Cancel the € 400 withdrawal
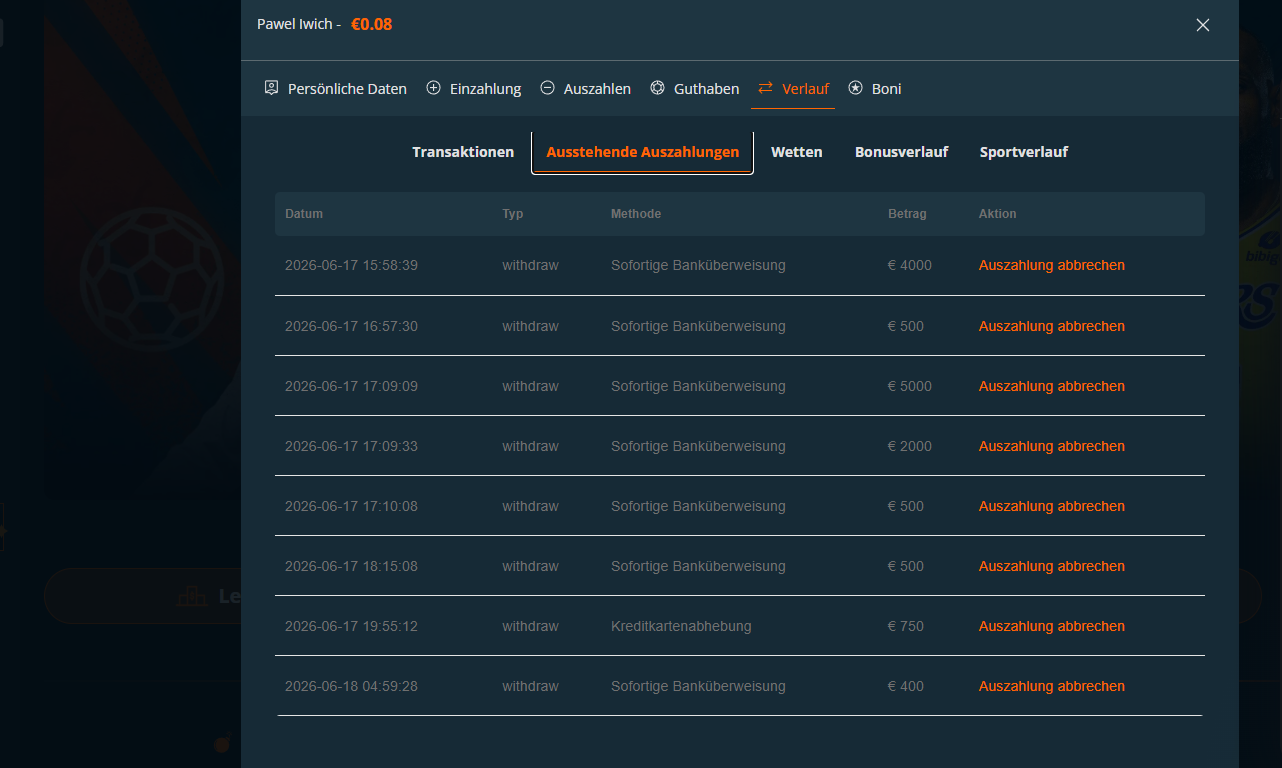Screen dimensions: 1282x768 pos(1052,687)
